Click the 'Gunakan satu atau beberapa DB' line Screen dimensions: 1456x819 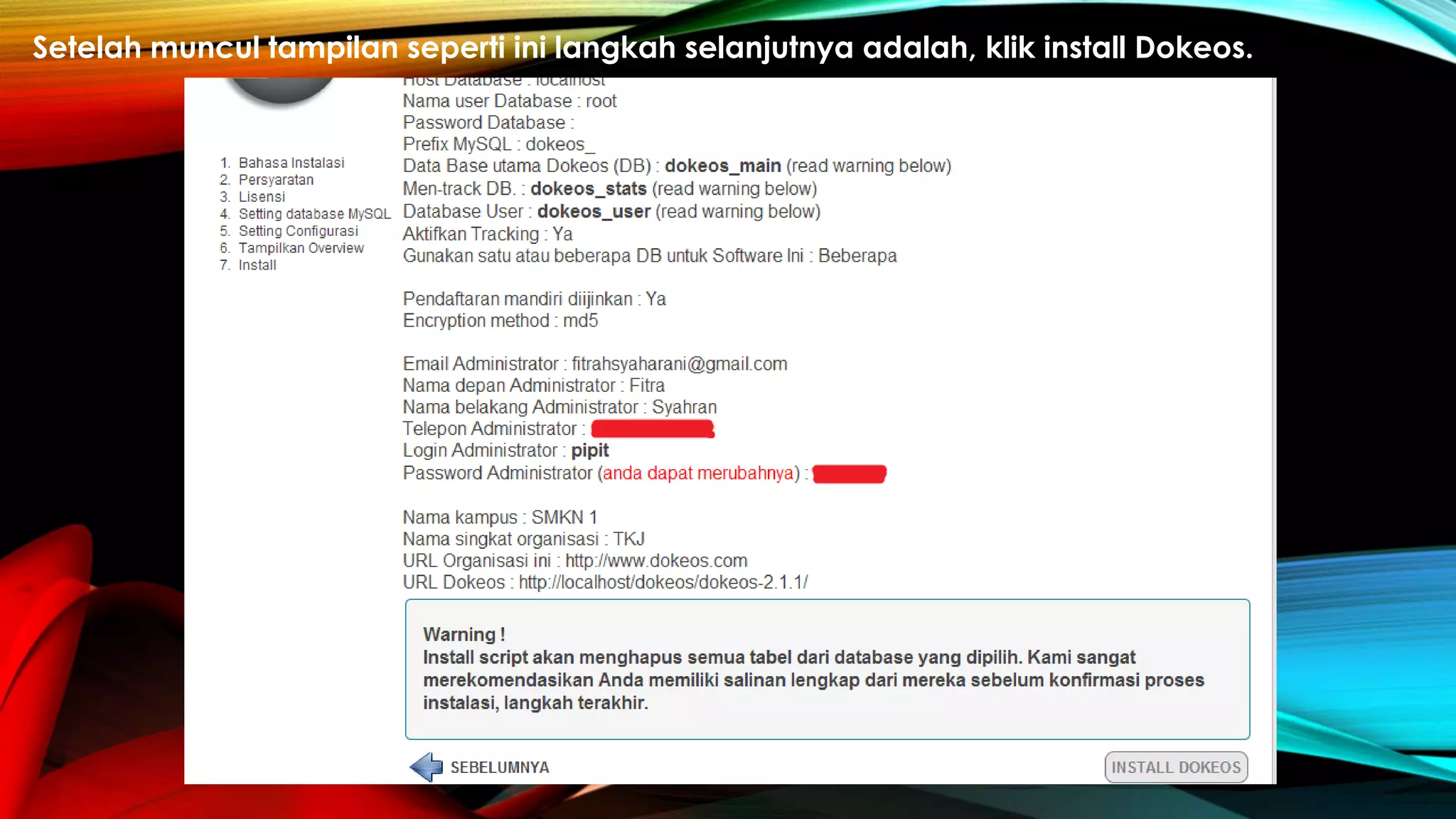coord(650,256)
